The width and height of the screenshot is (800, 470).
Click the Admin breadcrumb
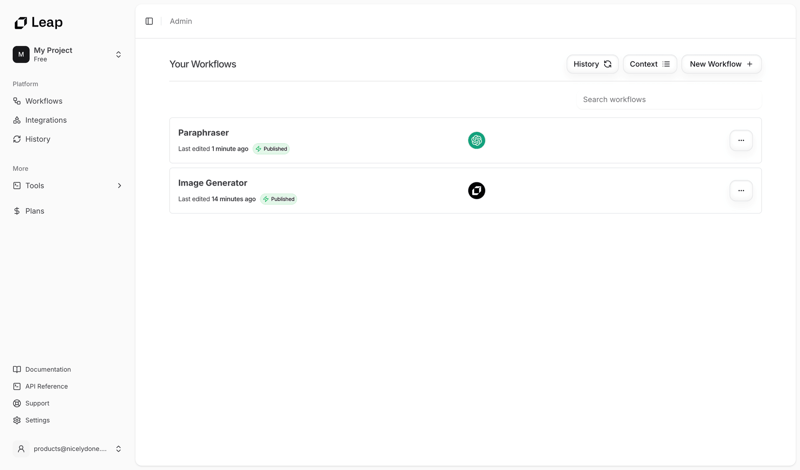[x=181, y=21]
